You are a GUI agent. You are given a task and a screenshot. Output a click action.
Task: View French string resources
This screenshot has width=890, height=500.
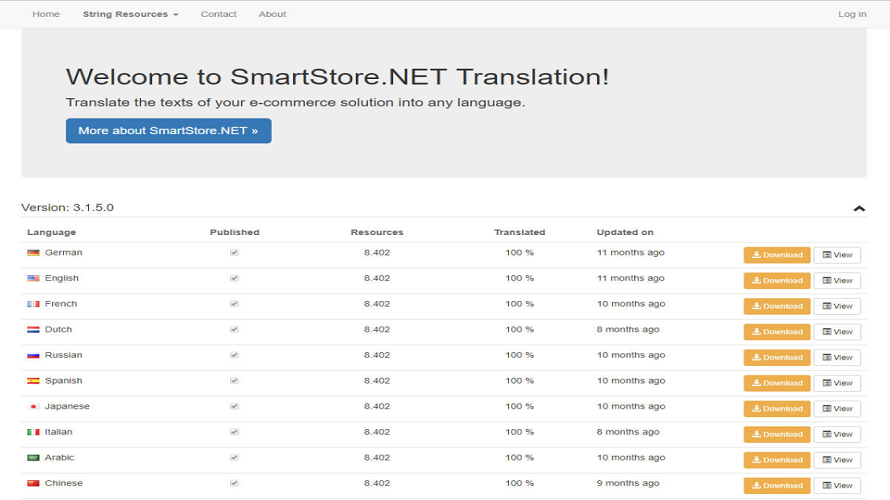pos(837,306)
